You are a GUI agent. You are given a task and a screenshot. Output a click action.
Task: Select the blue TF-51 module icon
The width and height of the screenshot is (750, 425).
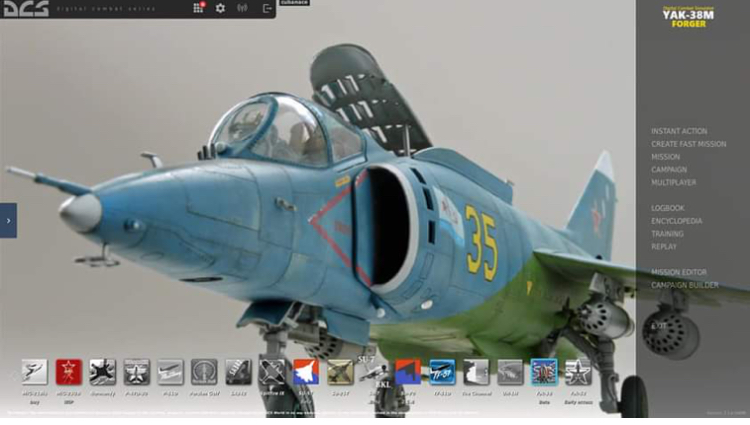pyautogui.click(x=442, y=372)
